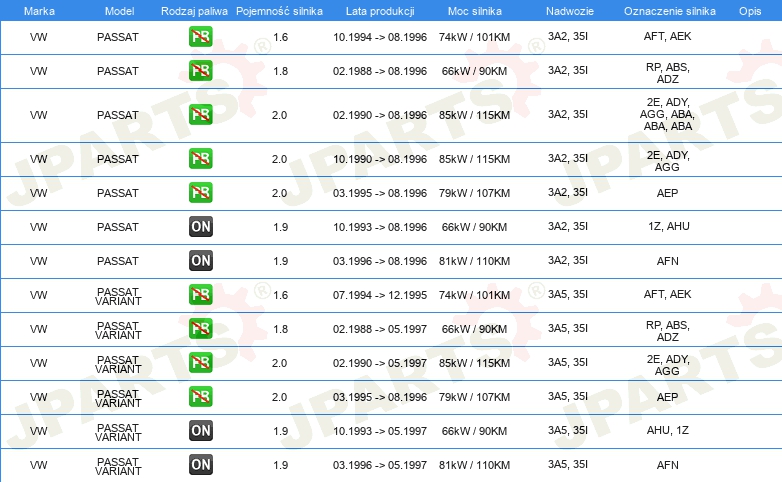Image resolution: width=782 pixels, height=482 pixels.
Task: Click AFN engine code in Passat Variant row
Action: pyautogui.click(x=667, y=465)
